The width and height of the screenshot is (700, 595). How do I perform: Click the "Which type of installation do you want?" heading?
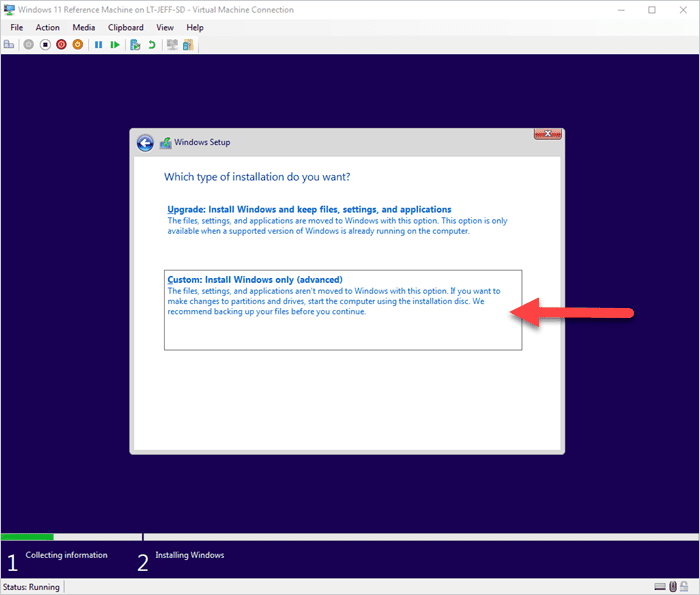point(257,177)
